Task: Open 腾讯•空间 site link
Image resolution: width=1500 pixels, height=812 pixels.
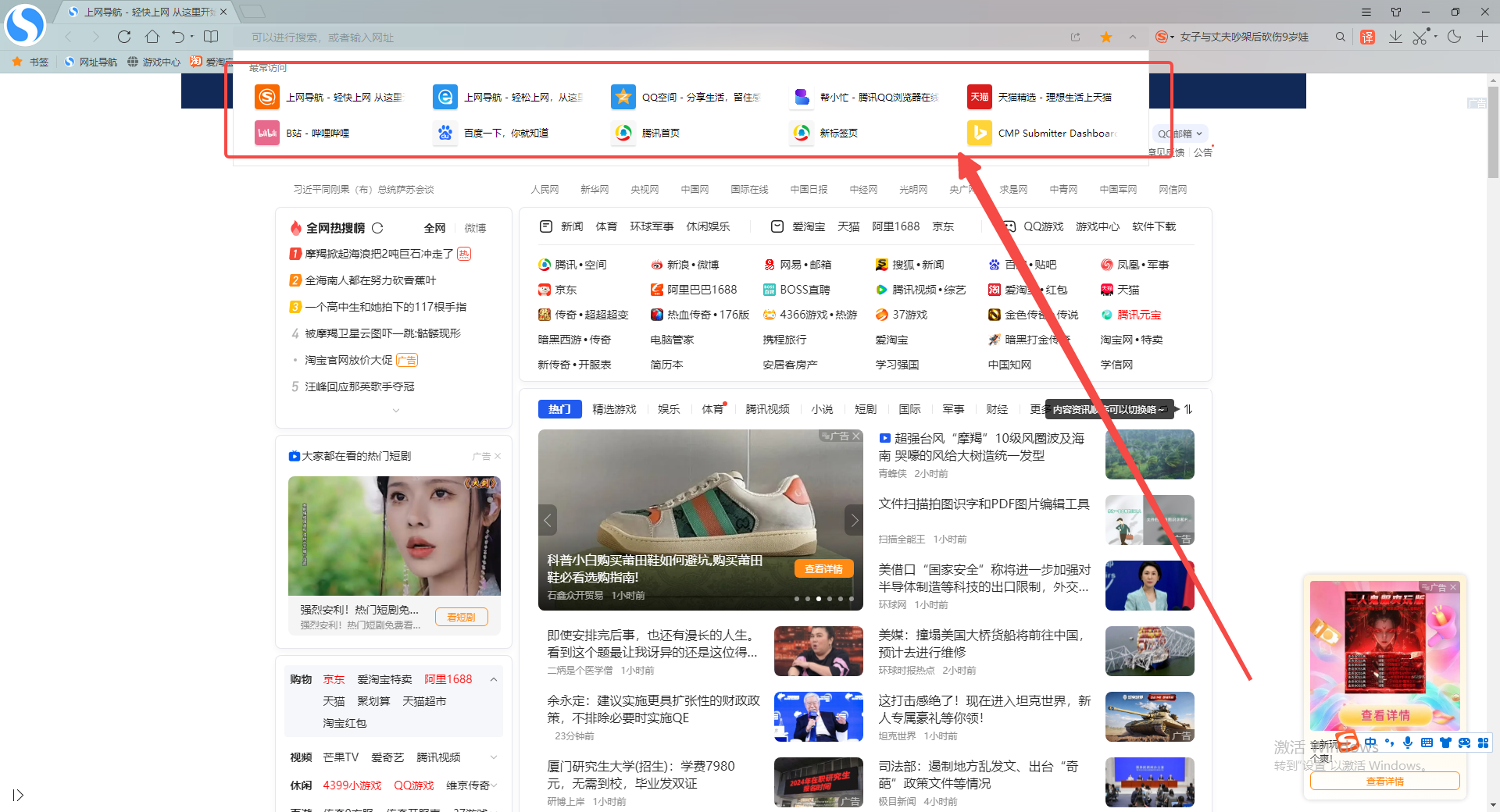Action: click(572, 265)
